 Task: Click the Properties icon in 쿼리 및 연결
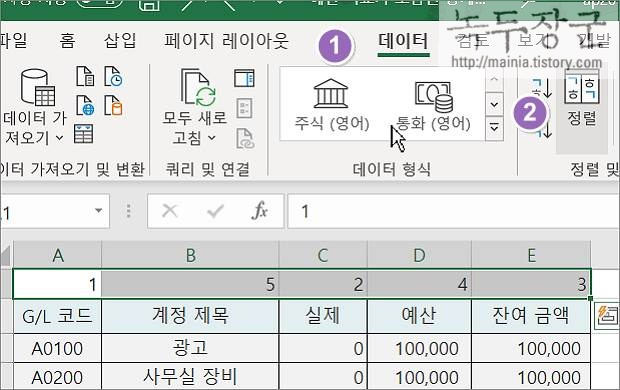click(244, 108)
